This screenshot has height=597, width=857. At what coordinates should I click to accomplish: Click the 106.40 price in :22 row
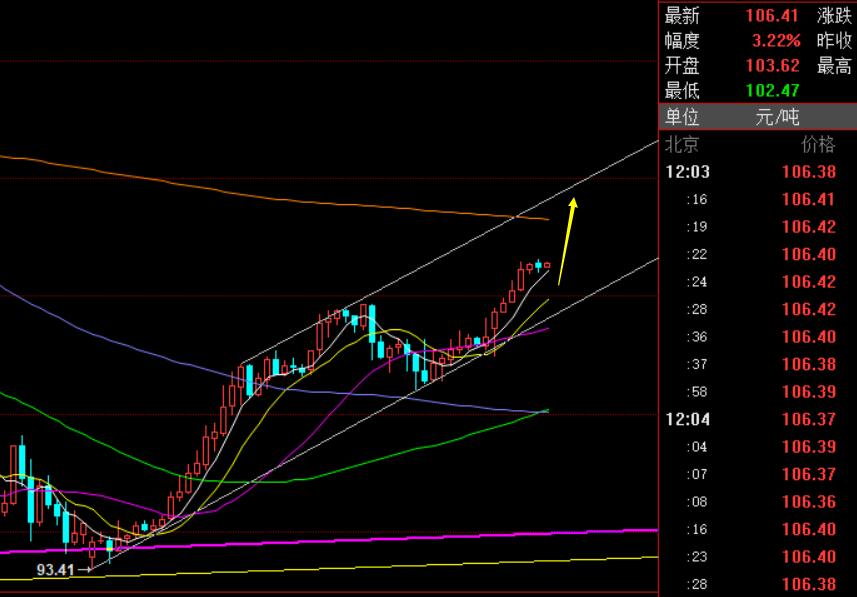(809, 254)
